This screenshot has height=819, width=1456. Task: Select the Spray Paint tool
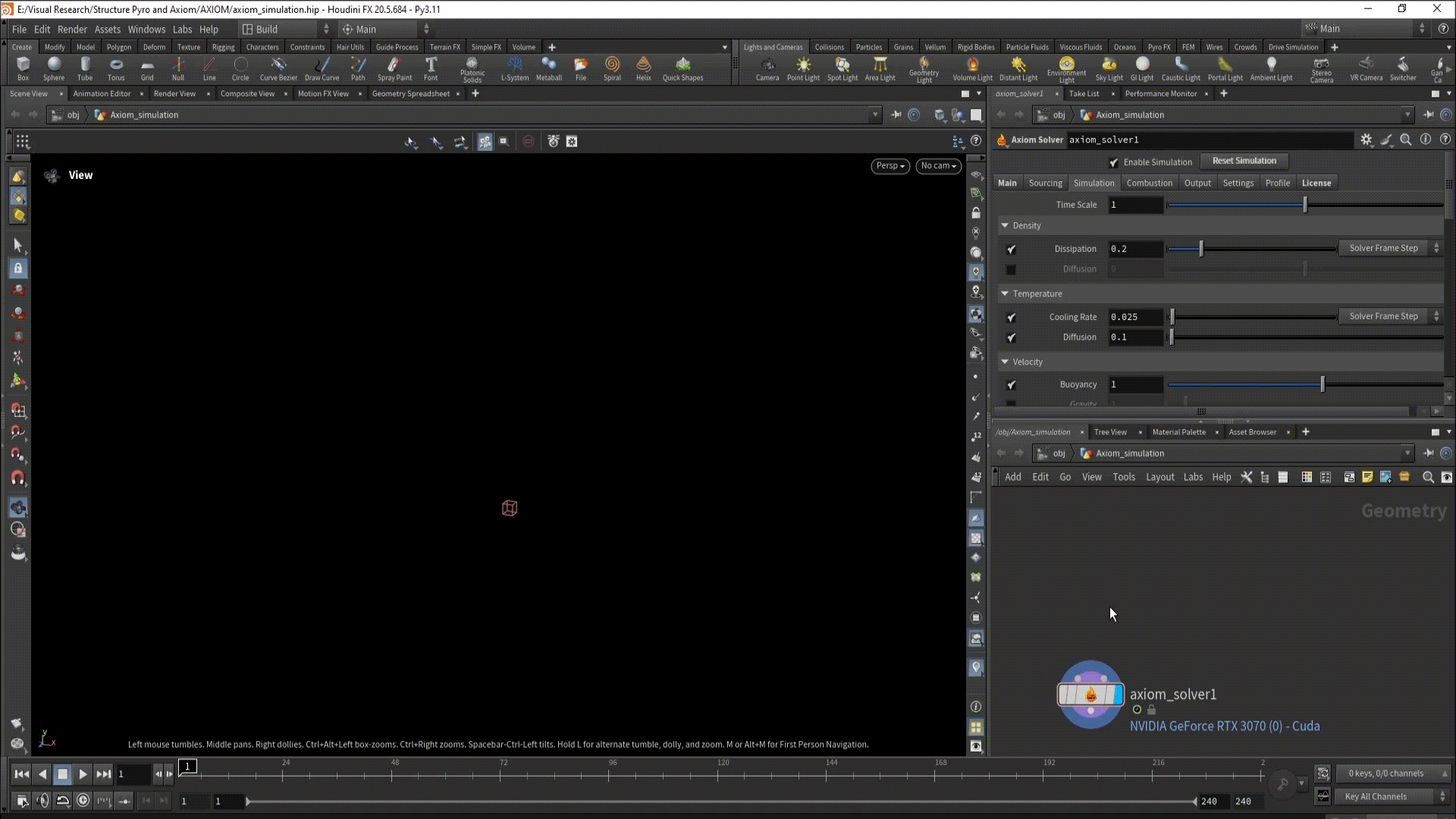394,67
